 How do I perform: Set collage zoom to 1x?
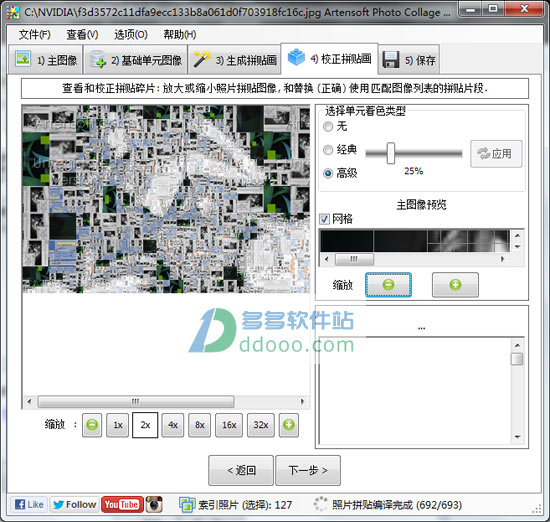(x=118, y=425)
